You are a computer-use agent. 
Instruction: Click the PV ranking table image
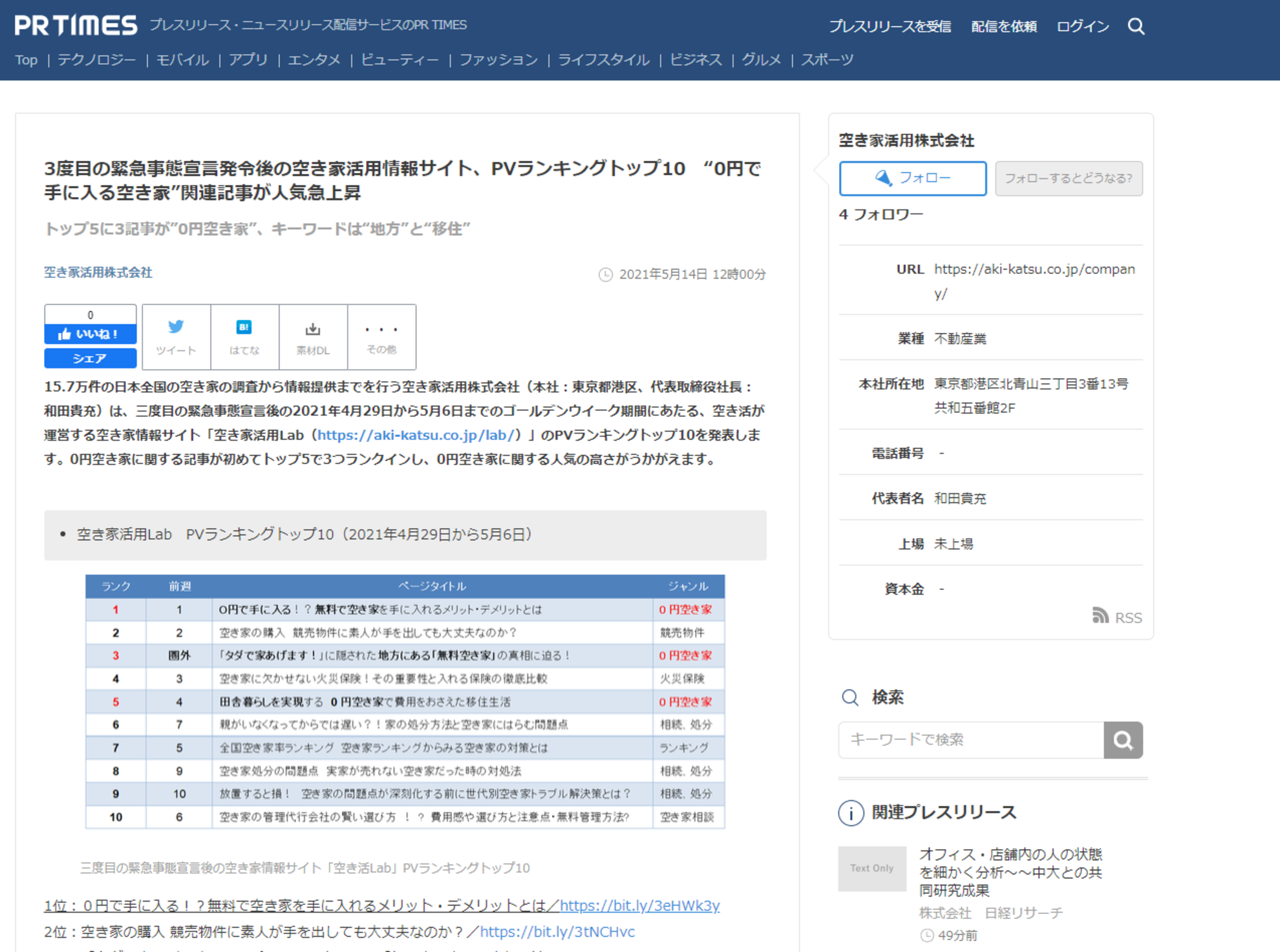[405, 701]
